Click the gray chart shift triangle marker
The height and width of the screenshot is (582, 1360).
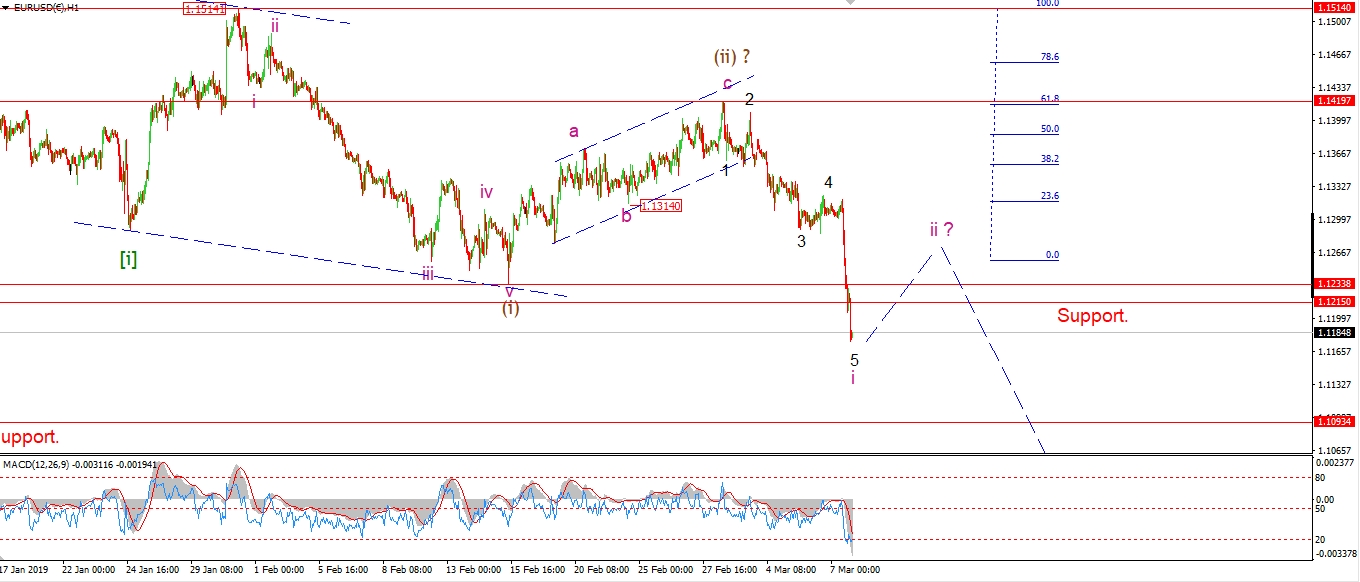850,3
